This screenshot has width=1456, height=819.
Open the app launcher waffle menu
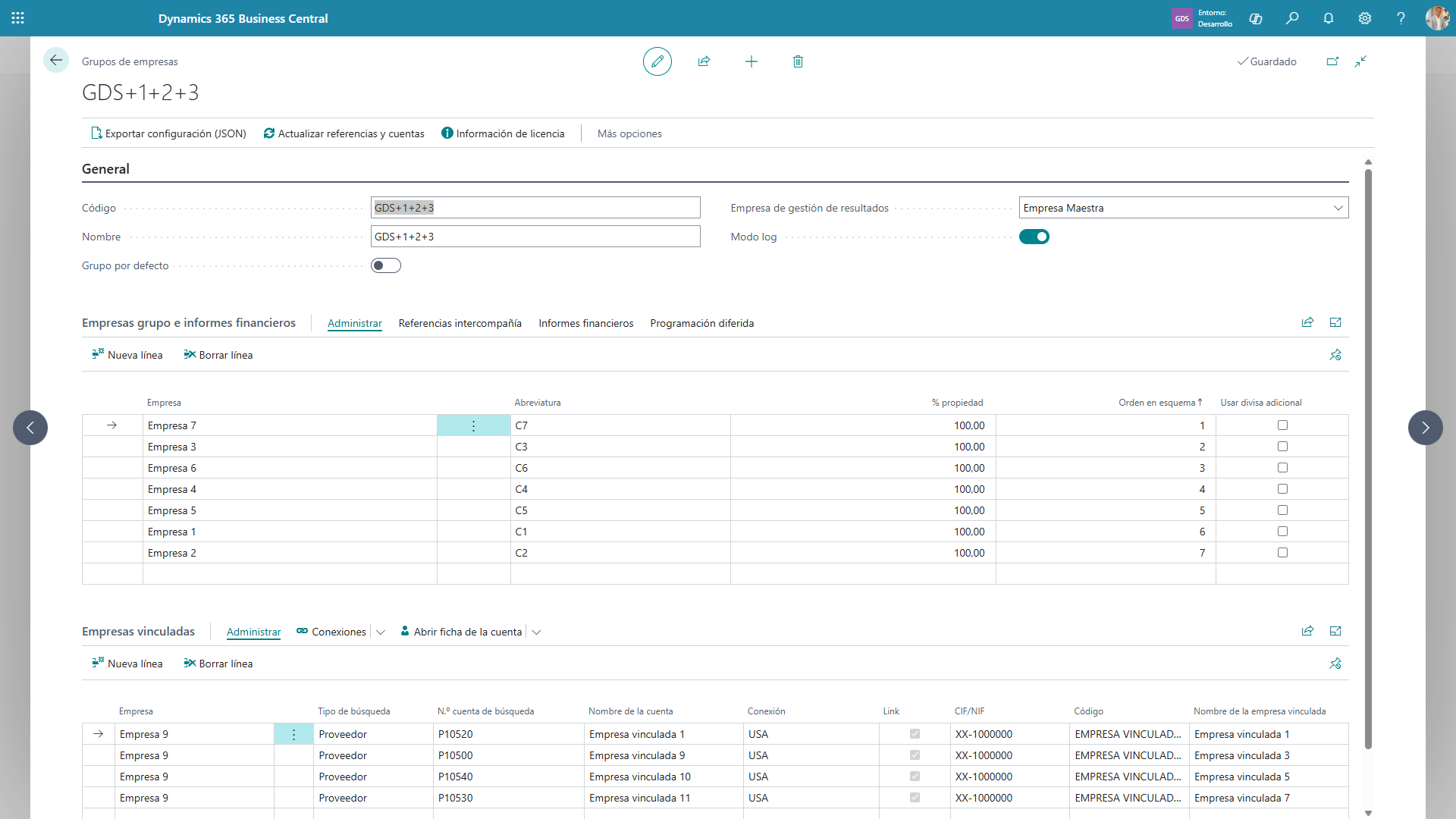pyautogui.click(x=18, y=18)
